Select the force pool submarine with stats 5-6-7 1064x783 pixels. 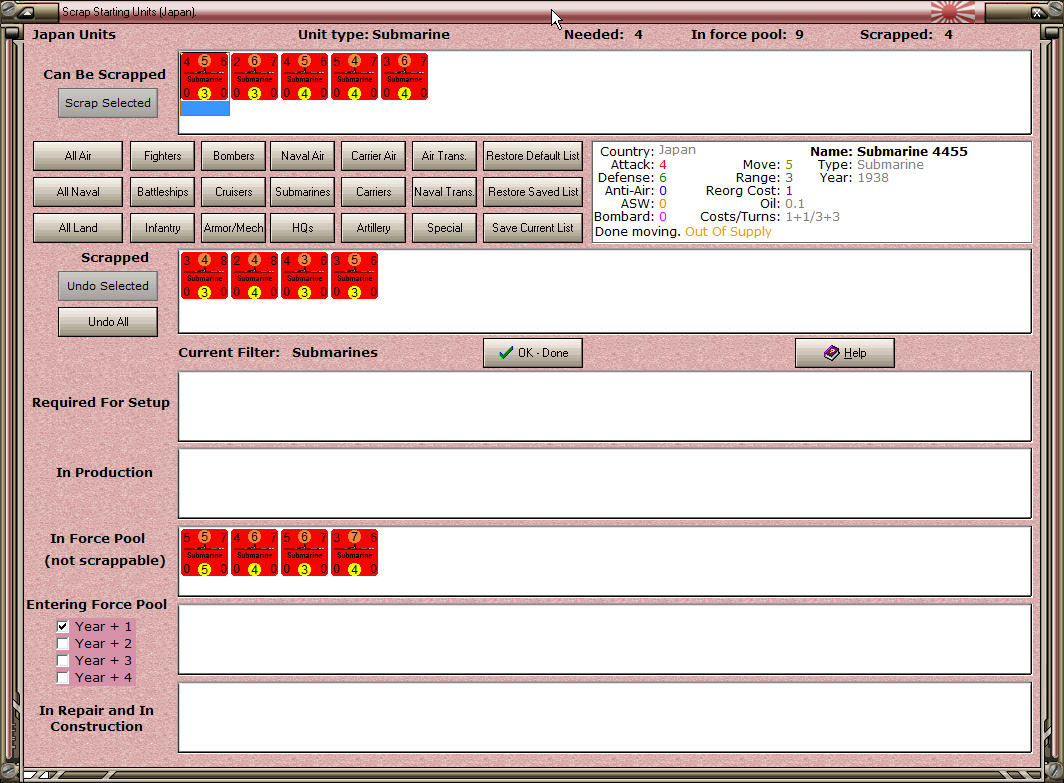coord(305,552)
